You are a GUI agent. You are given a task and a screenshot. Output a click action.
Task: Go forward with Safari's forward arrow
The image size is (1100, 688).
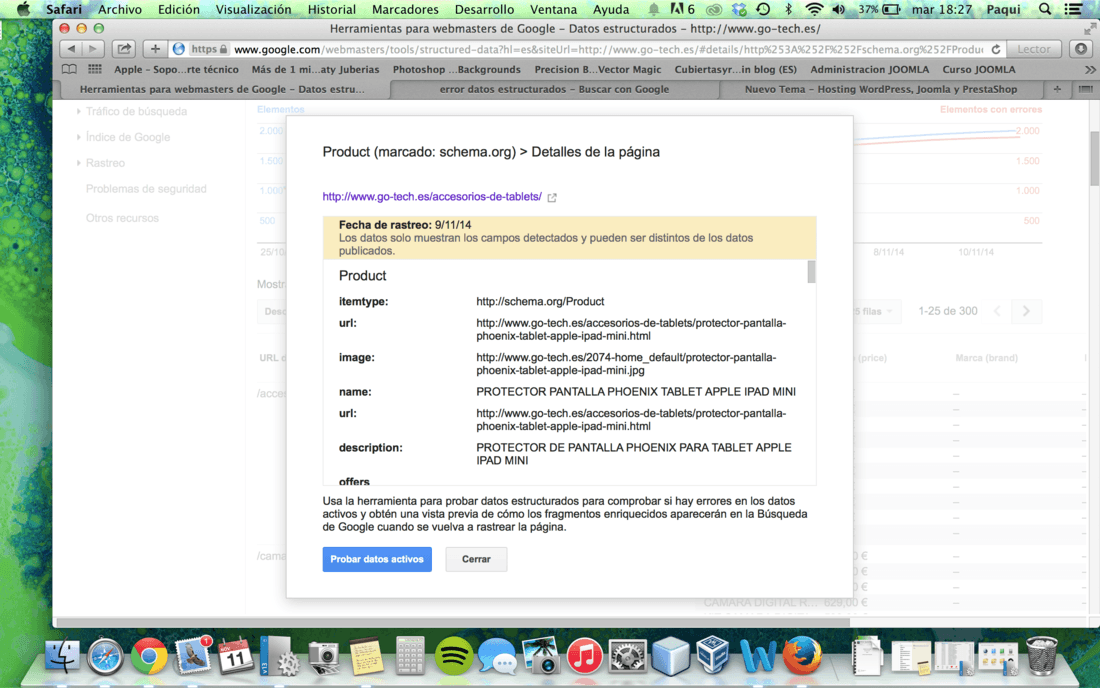[x=93, y=49]
